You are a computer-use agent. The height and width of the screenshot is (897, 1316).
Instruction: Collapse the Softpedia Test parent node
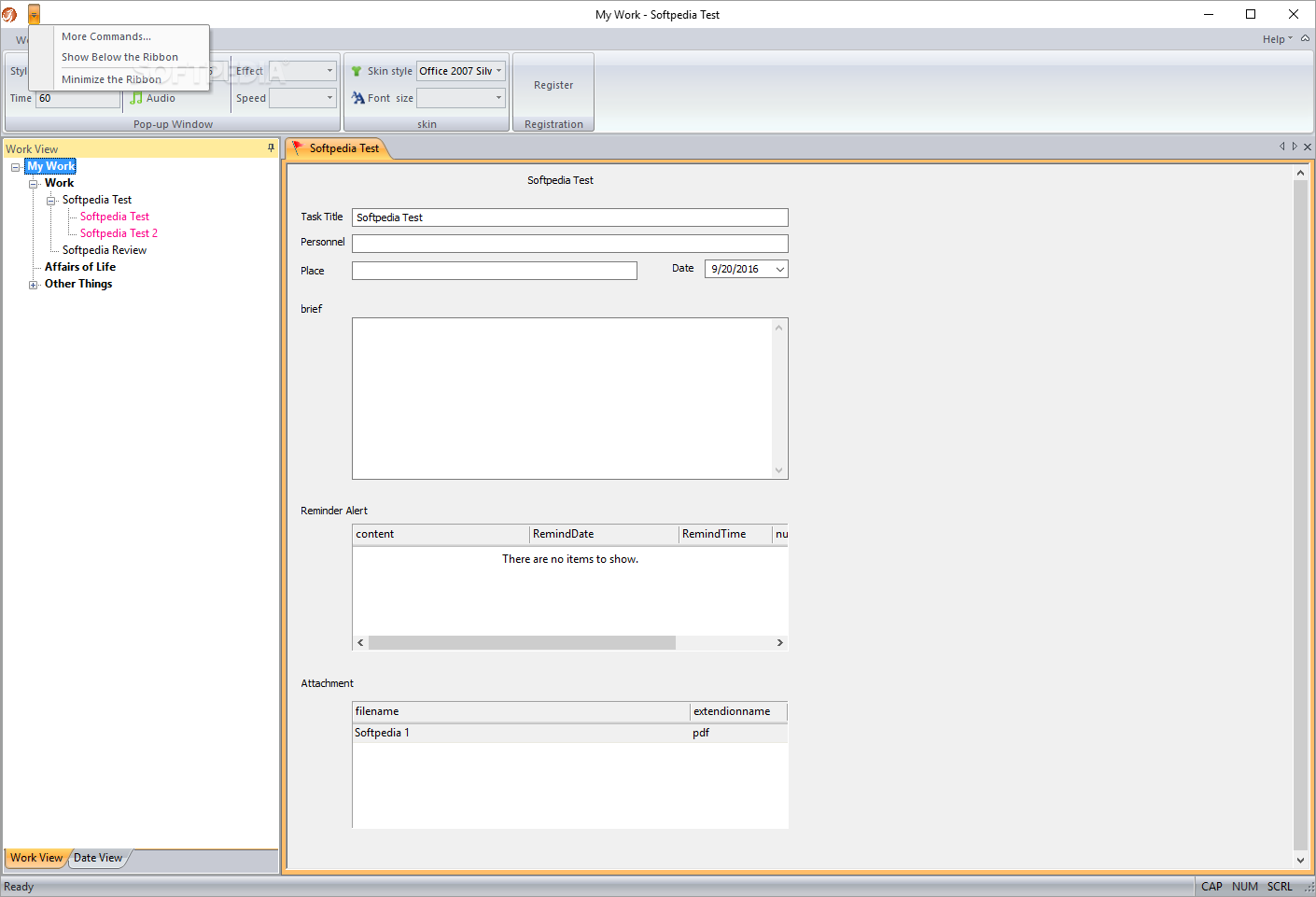click(51, 201)
